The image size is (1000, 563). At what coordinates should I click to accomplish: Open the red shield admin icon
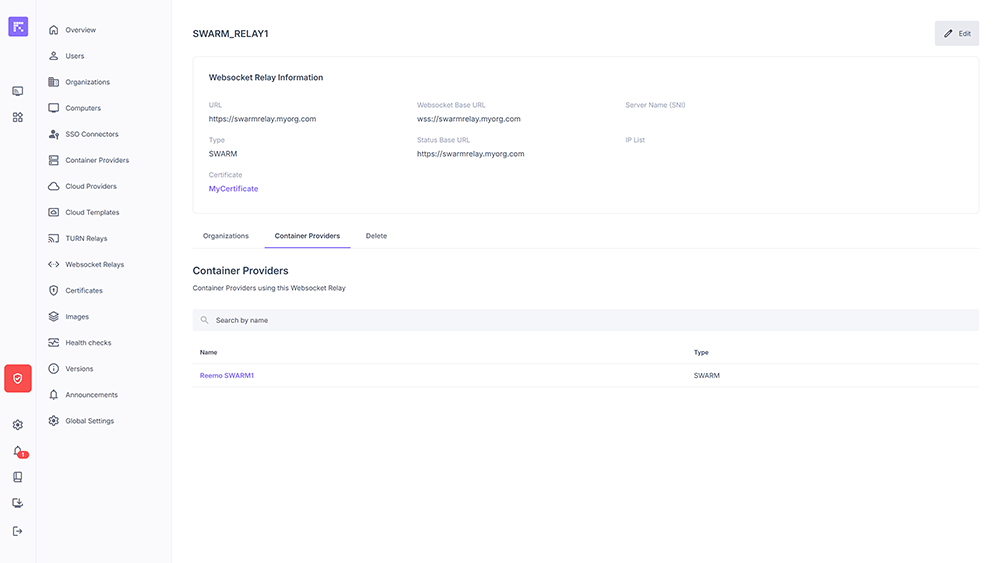(18, 378)
